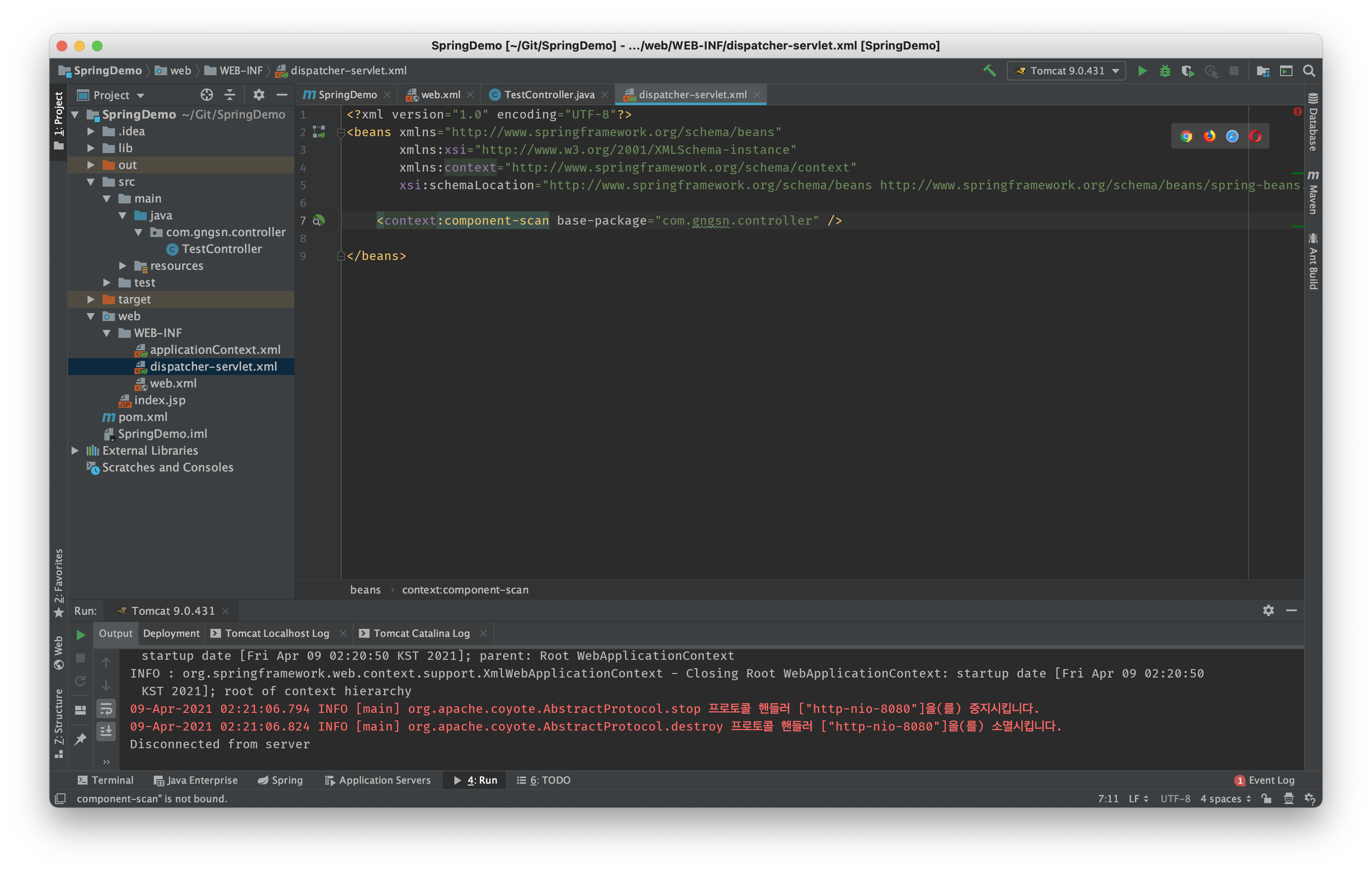
Task: Toggle scroll to end in console
Action: (106, 731)
